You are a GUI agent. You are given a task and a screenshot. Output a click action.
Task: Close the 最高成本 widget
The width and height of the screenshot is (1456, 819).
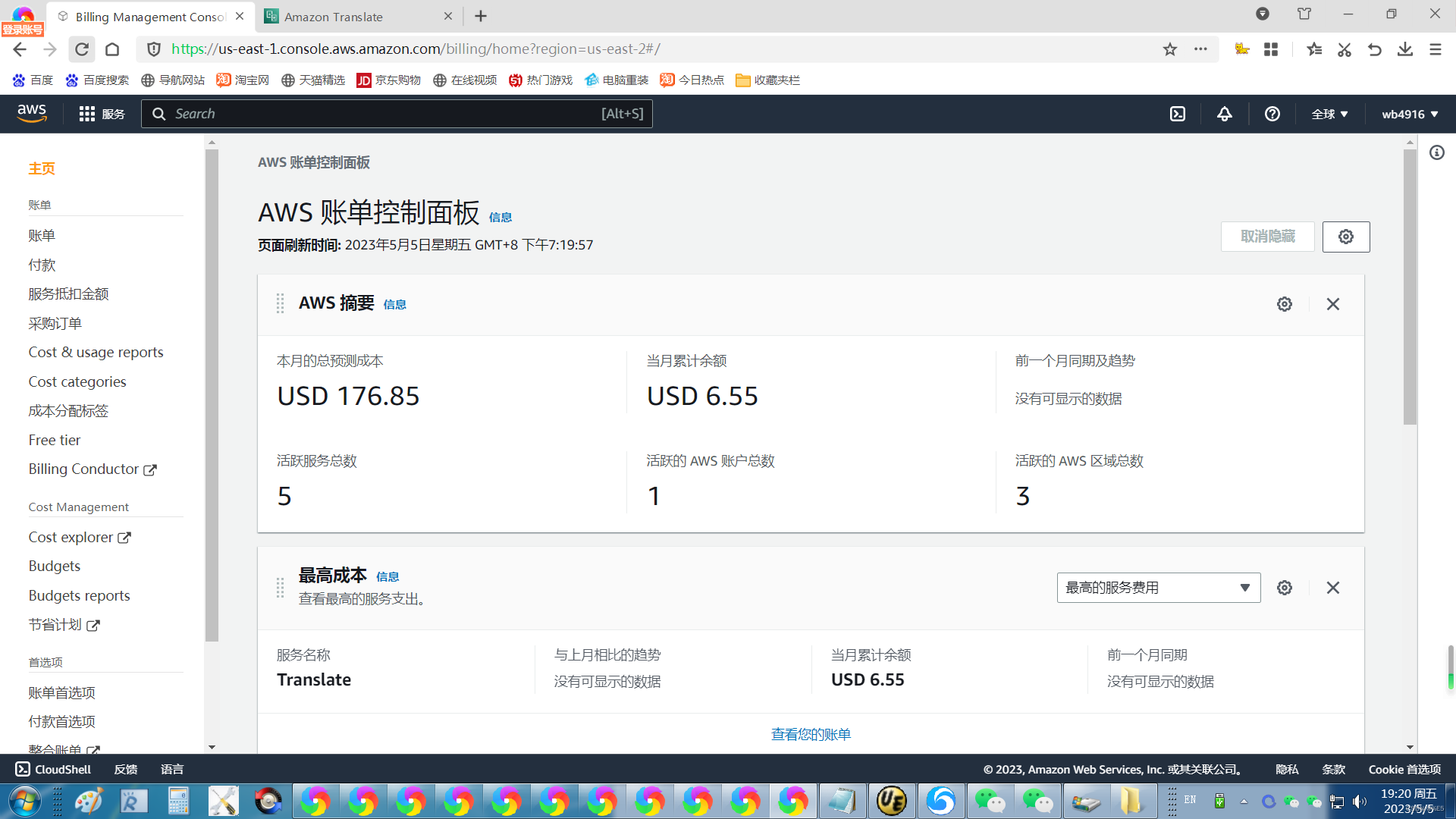coord(1332,588)
